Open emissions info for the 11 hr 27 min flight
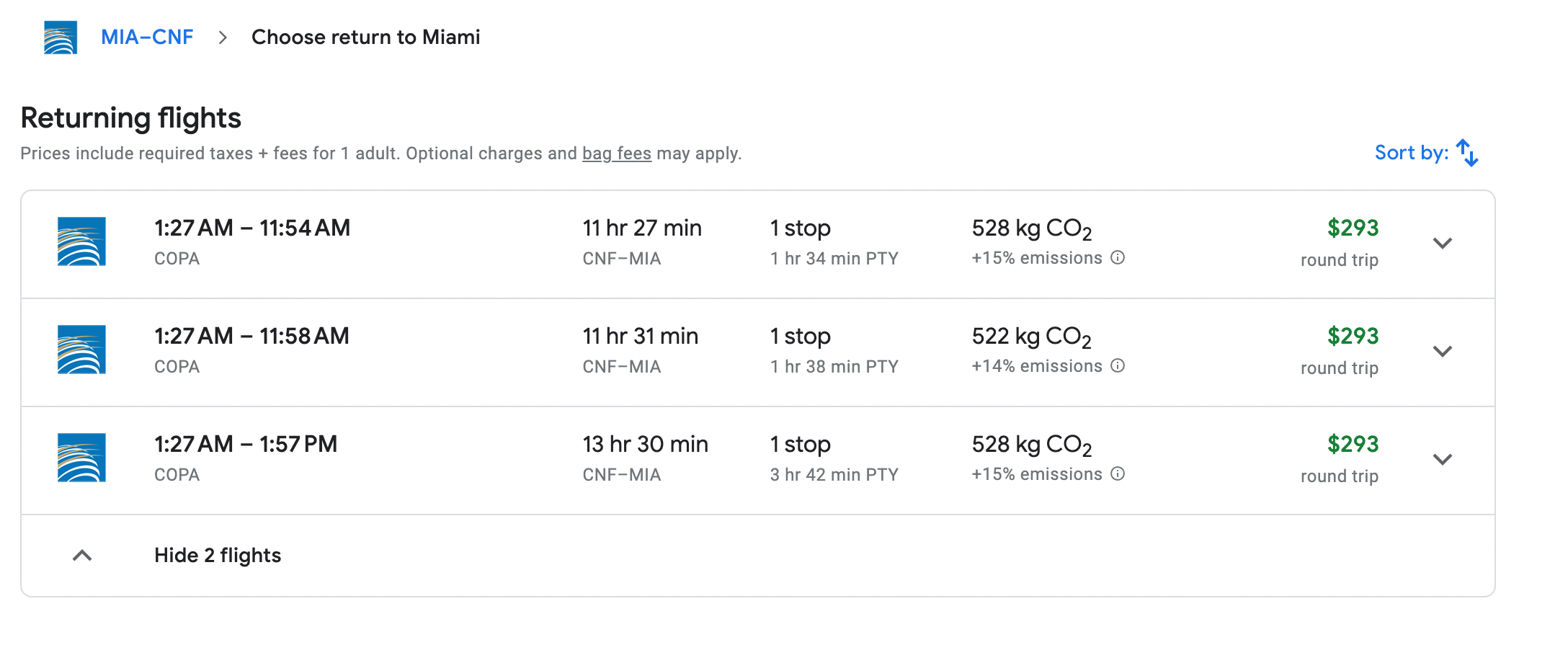Screen dimensions: 1568x663 click(1118, 258)
